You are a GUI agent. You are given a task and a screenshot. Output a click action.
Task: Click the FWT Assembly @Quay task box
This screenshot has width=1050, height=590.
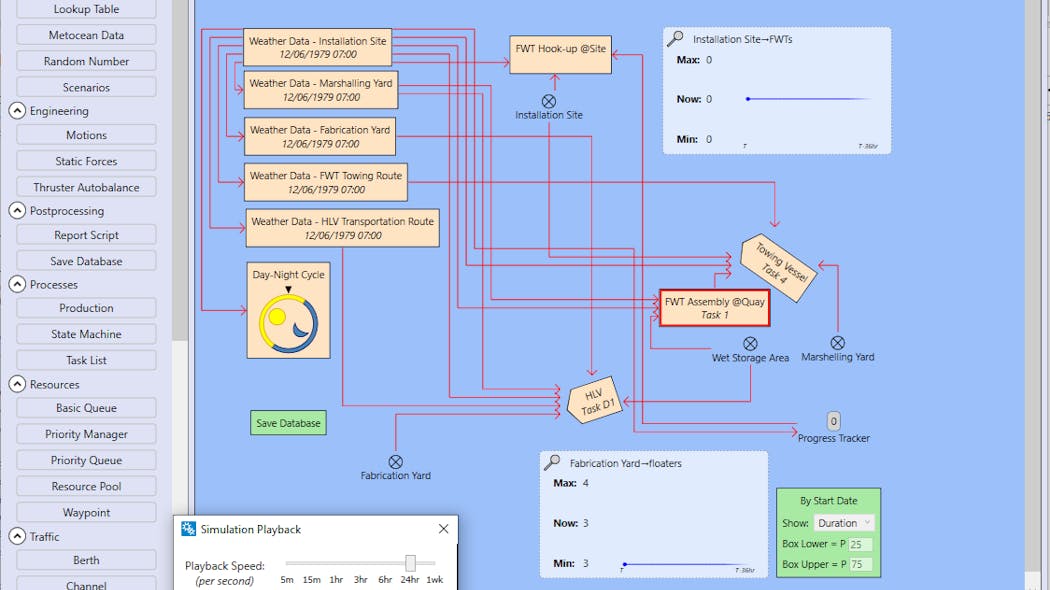(713, 307)
